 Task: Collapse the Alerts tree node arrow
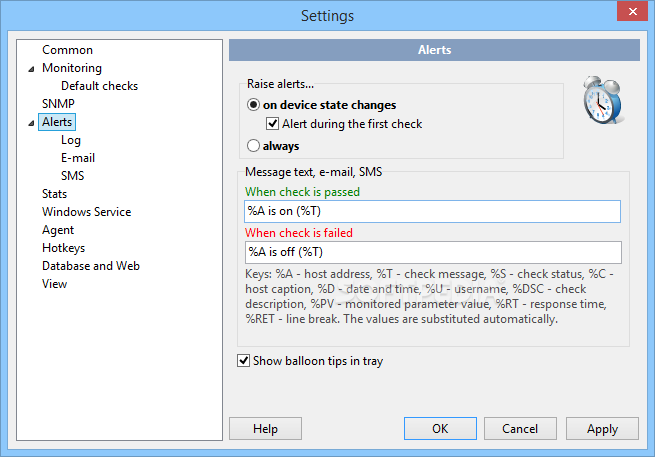pos(31,123)
